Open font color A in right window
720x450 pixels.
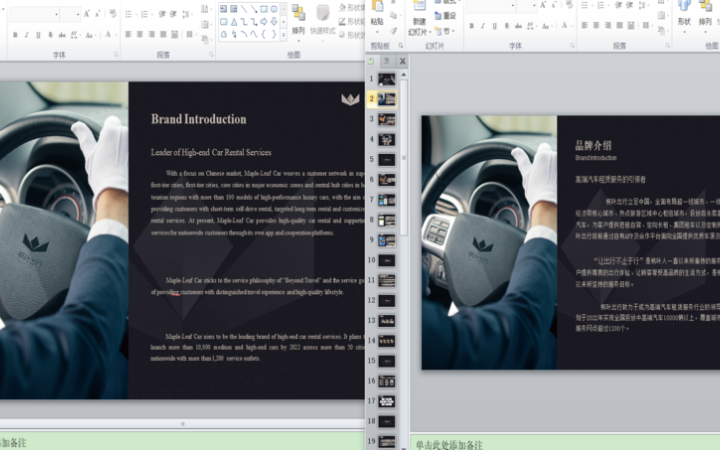pyautogui.click(x=565, y=26)
